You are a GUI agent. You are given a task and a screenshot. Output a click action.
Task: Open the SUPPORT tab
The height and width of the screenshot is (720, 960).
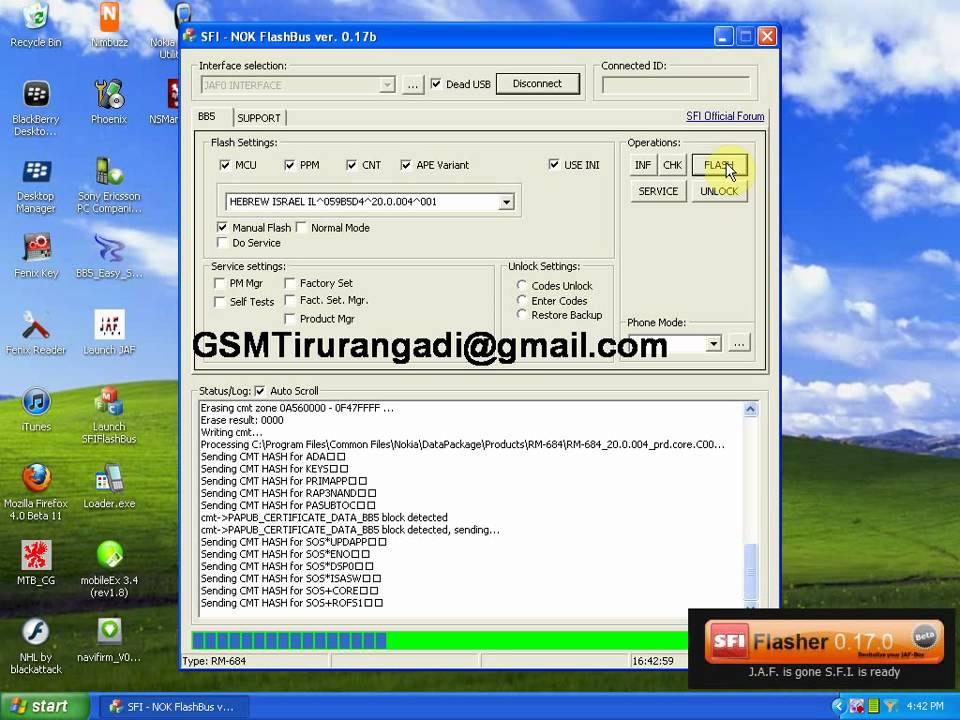pos(259,118)
